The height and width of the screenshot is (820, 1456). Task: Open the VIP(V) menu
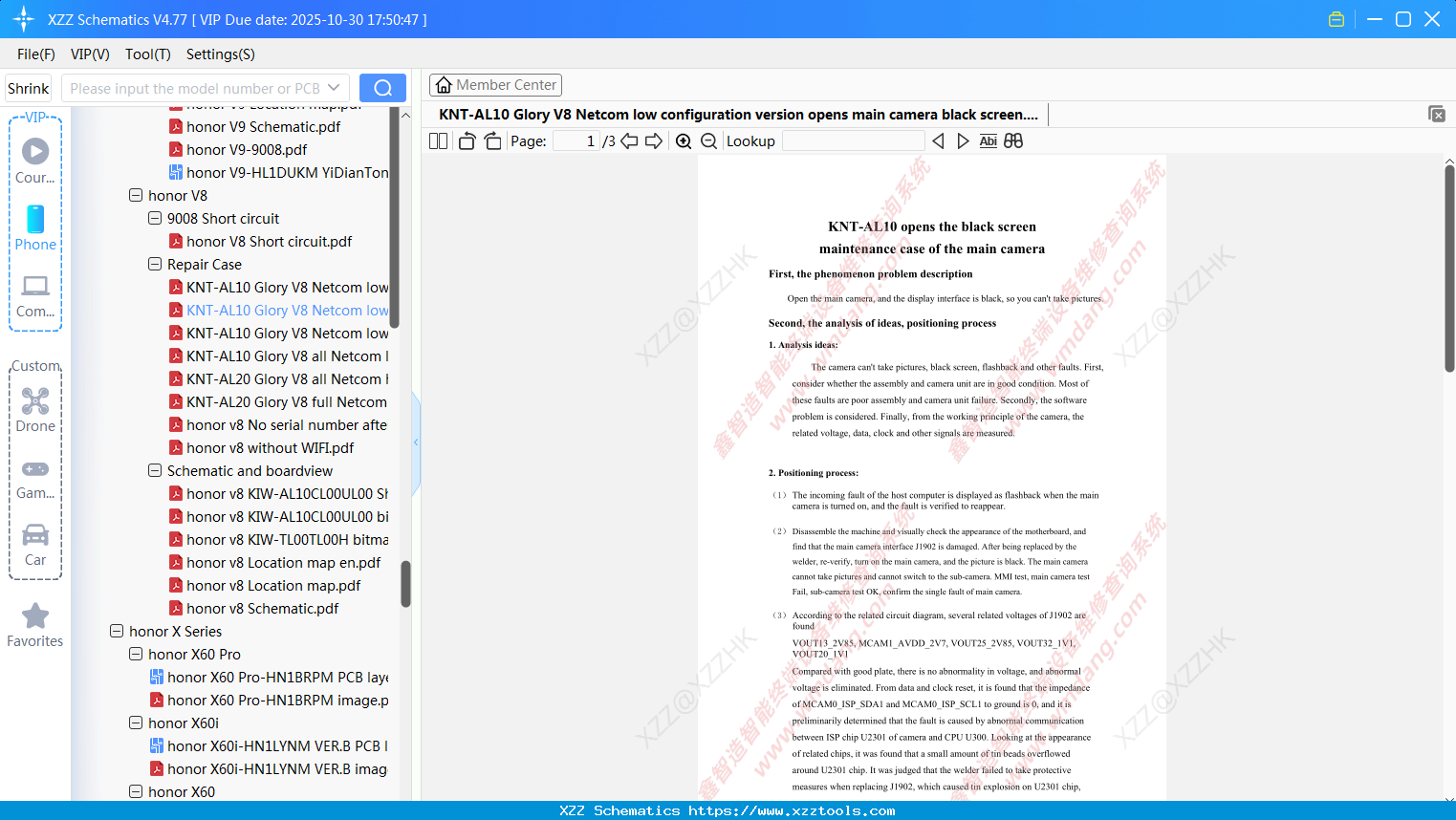coord(90,54)
